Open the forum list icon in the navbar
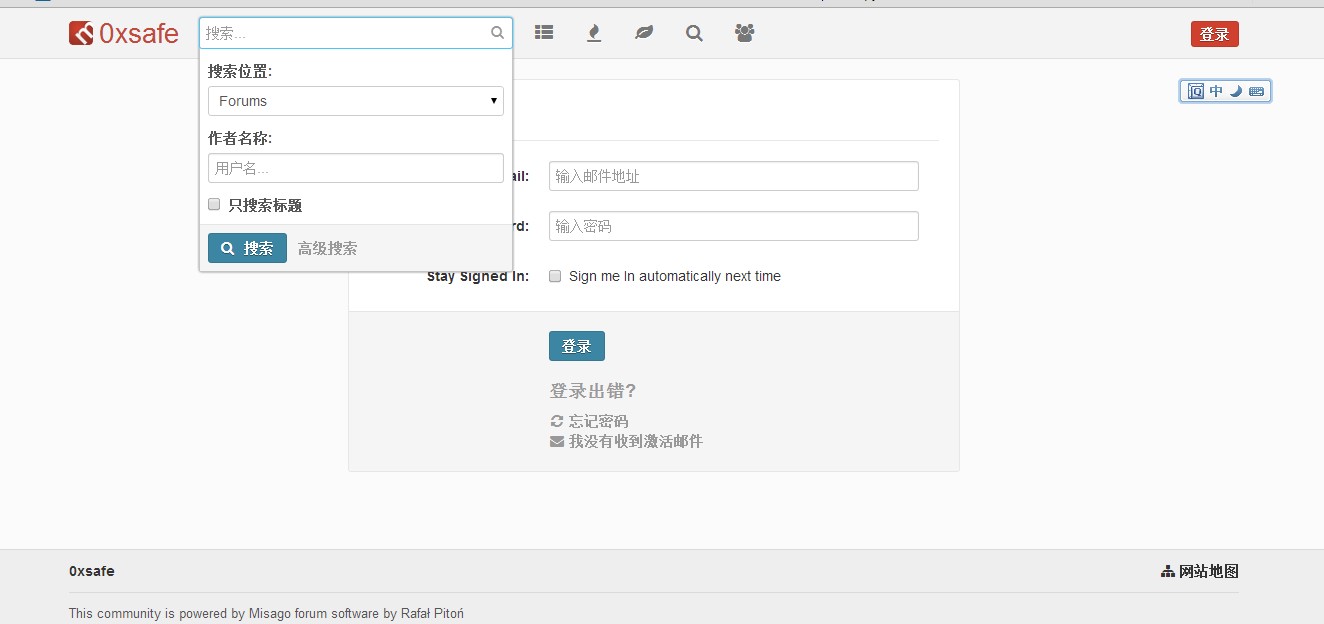 543,33
